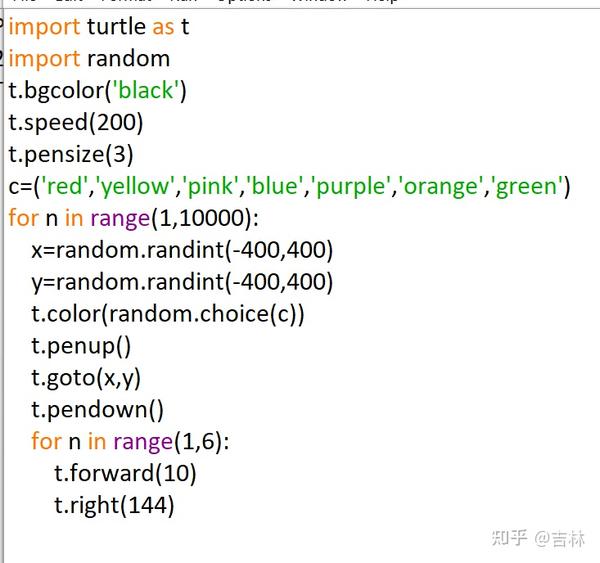The image size is (600, 563).
Task: Place cursor on y=random.randint line
Action: (x=182, y=283)
